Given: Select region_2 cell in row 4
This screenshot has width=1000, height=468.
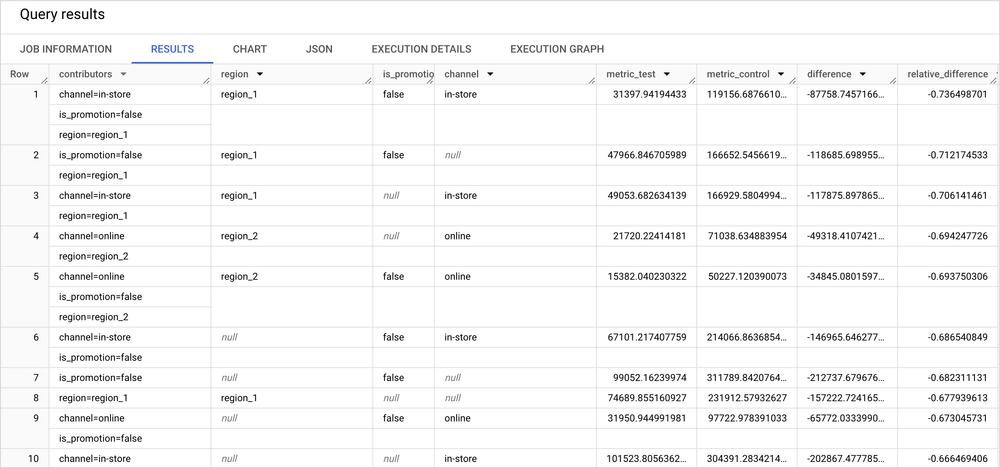Looking at the screenshot, I should point(239,236).
